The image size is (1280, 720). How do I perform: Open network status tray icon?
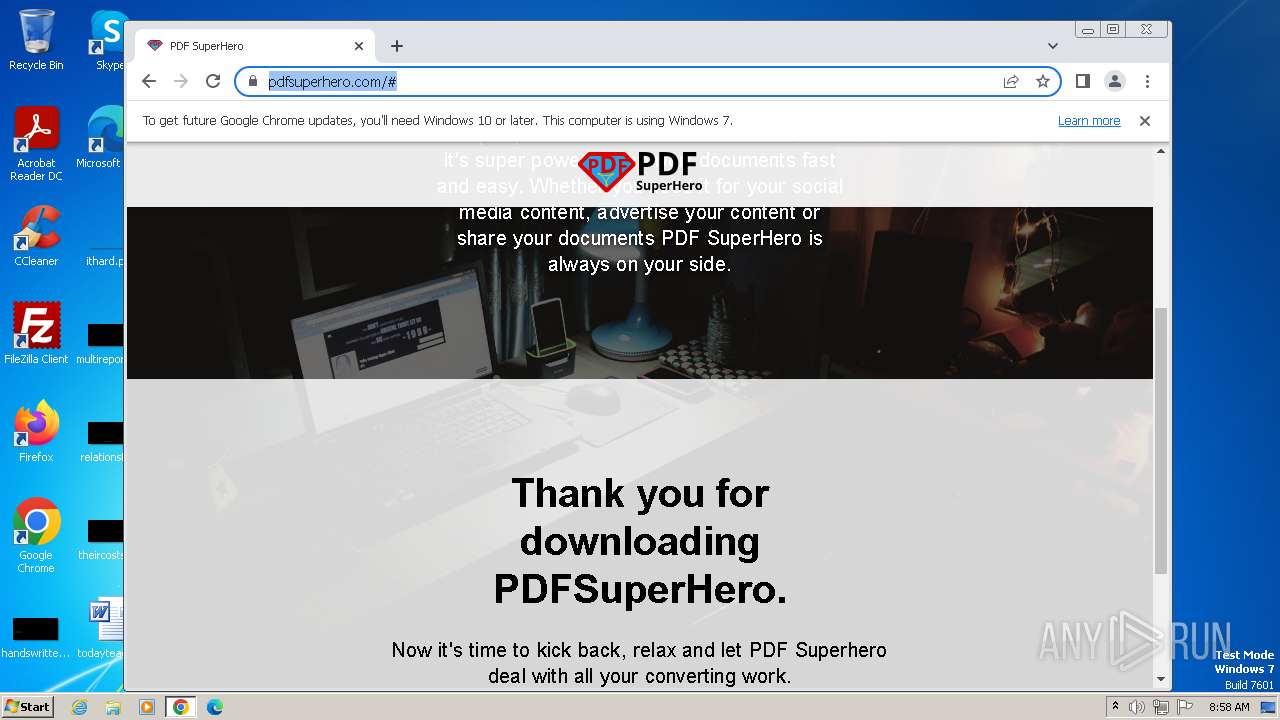click(x=1160, y=707)
